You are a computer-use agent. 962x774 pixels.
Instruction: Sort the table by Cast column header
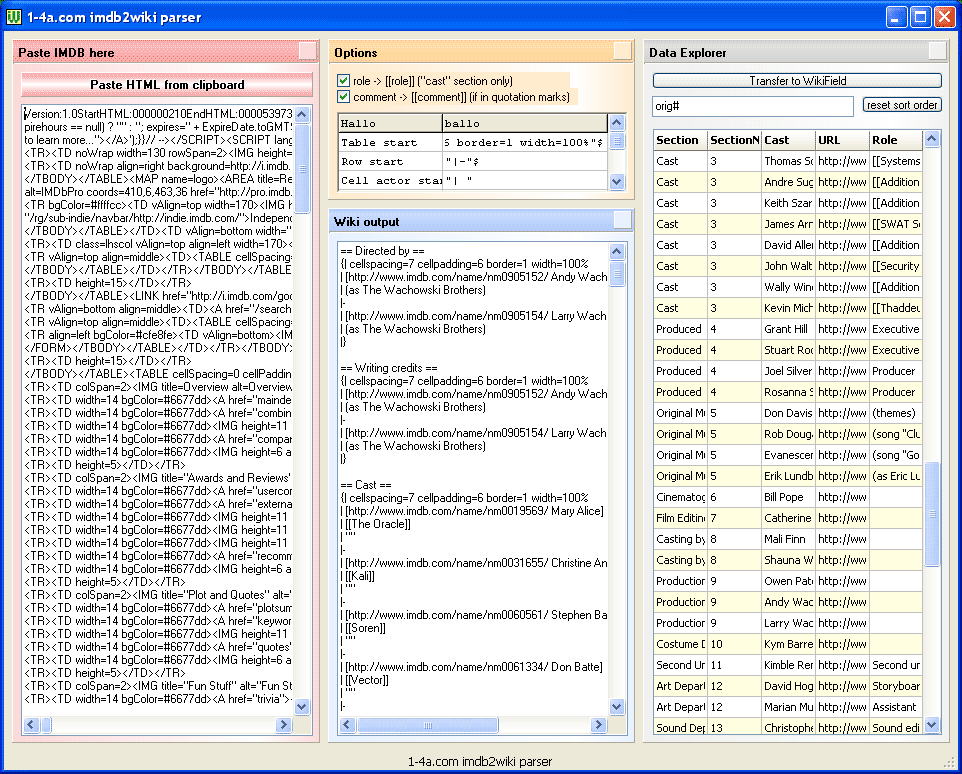pyautogui.click(x=788, y=140)
